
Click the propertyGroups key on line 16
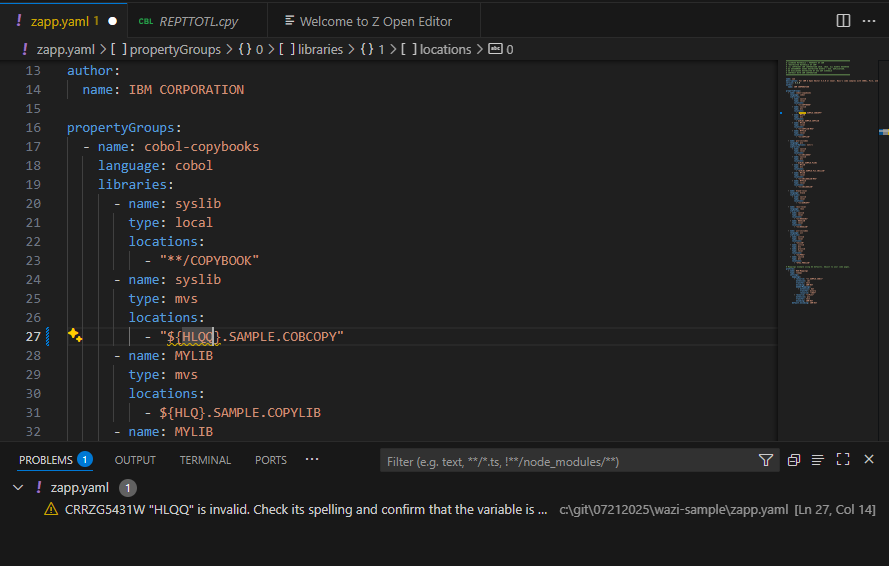(x=121, y=128)
